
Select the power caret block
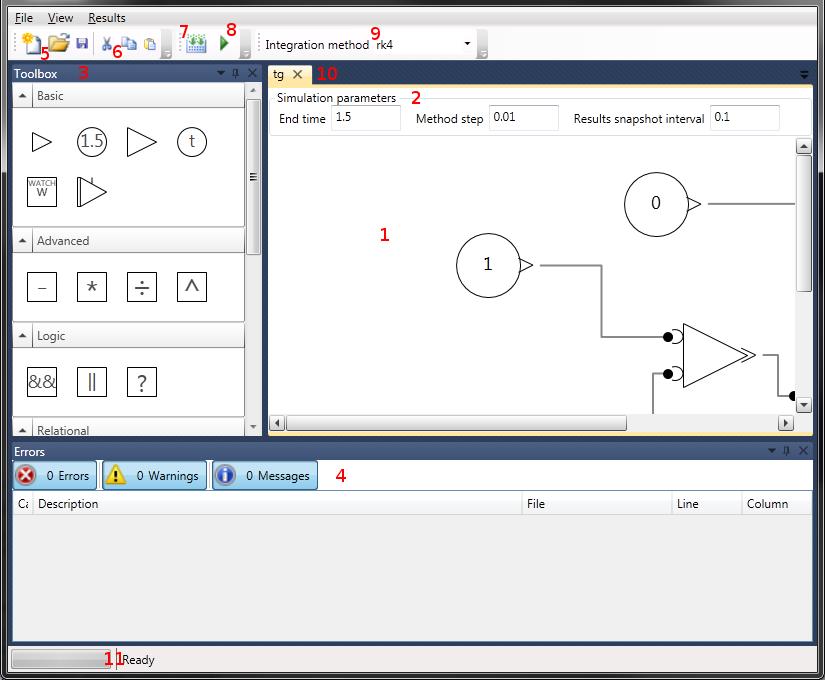[x=192, y=287]
